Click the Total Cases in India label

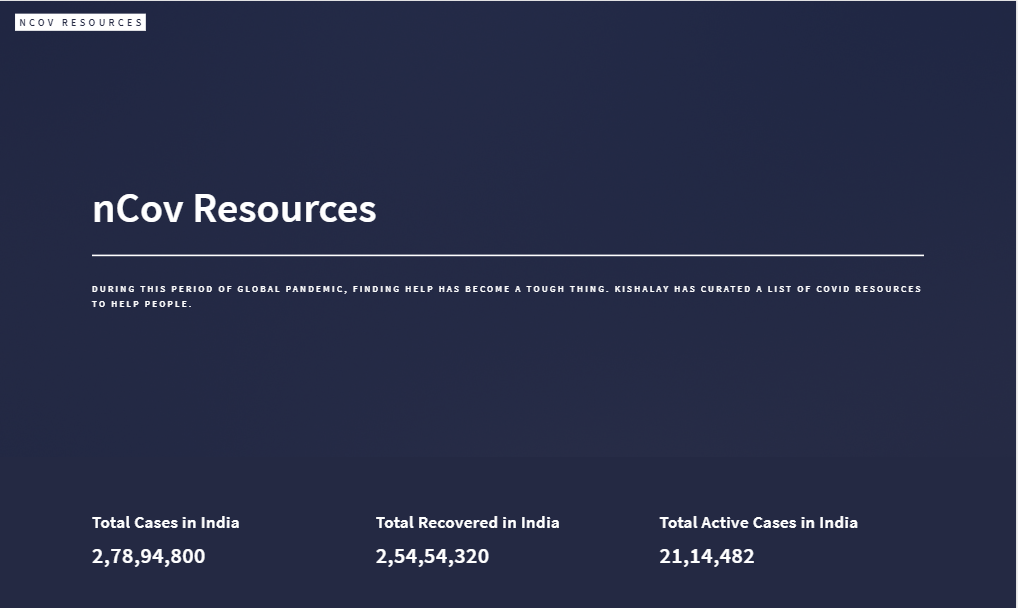(x=165, y=522)
